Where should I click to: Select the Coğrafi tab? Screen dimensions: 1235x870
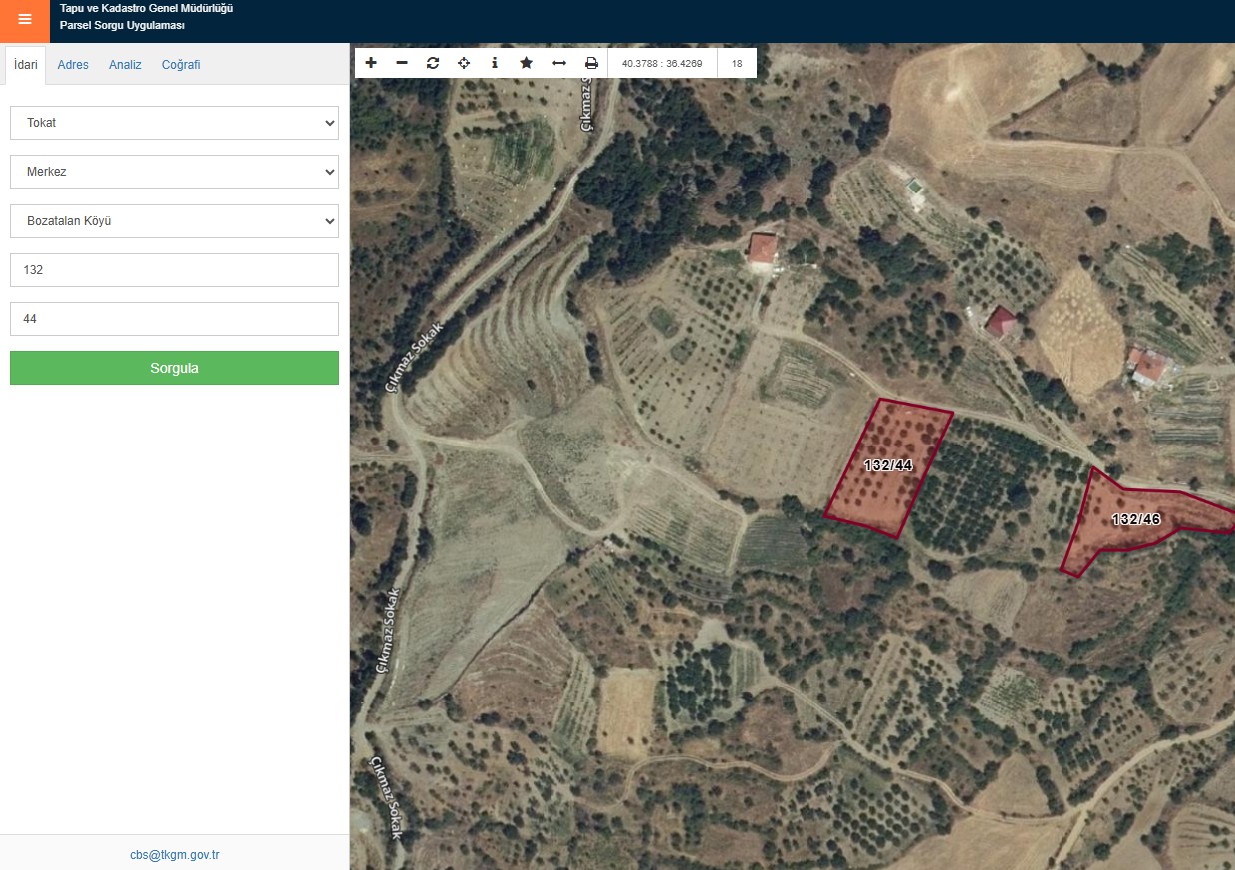click(181, 65)
